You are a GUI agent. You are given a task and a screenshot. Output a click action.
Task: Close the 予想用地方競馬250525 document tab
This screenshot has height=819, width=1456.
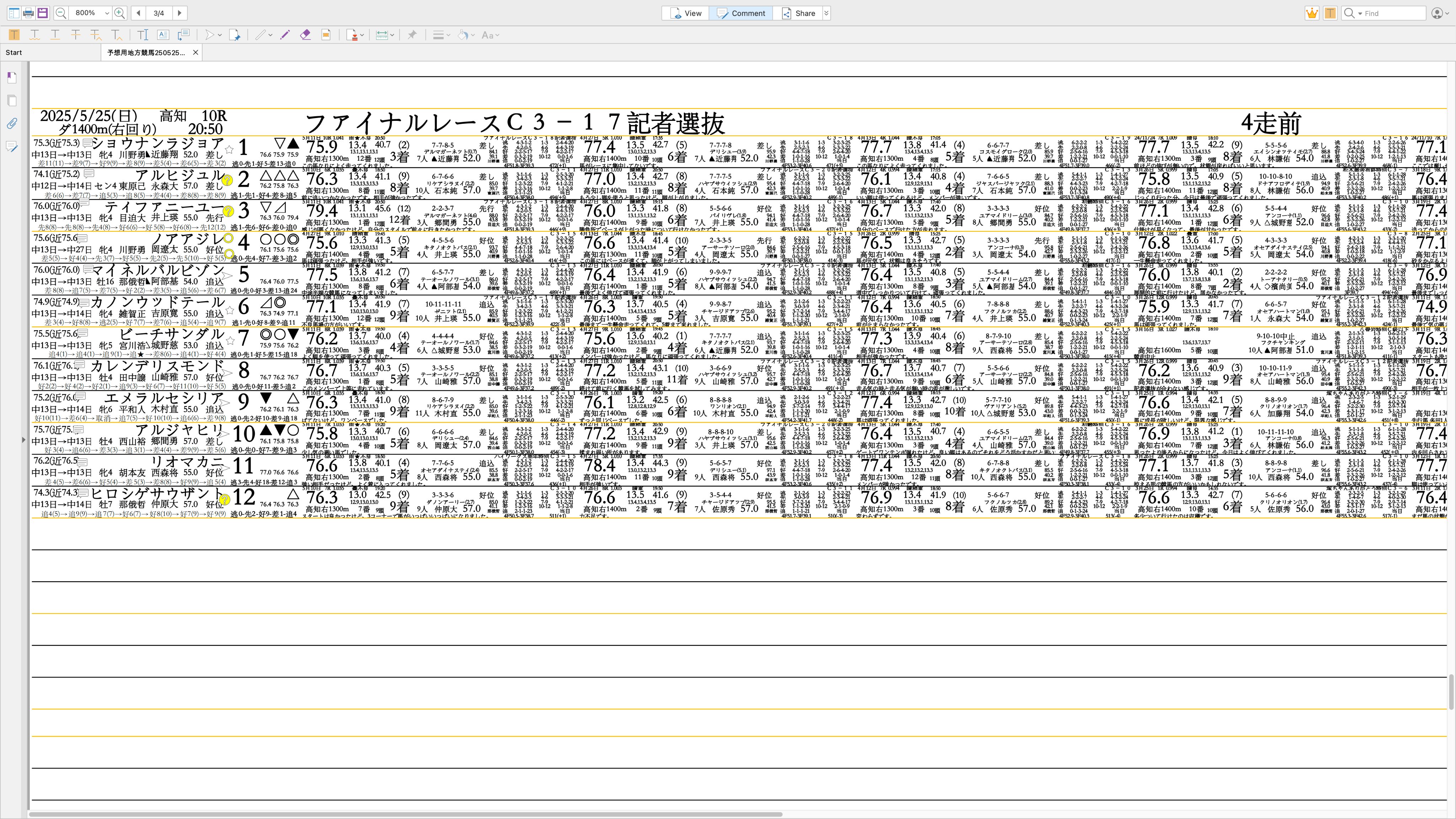(x=196, y=53)
